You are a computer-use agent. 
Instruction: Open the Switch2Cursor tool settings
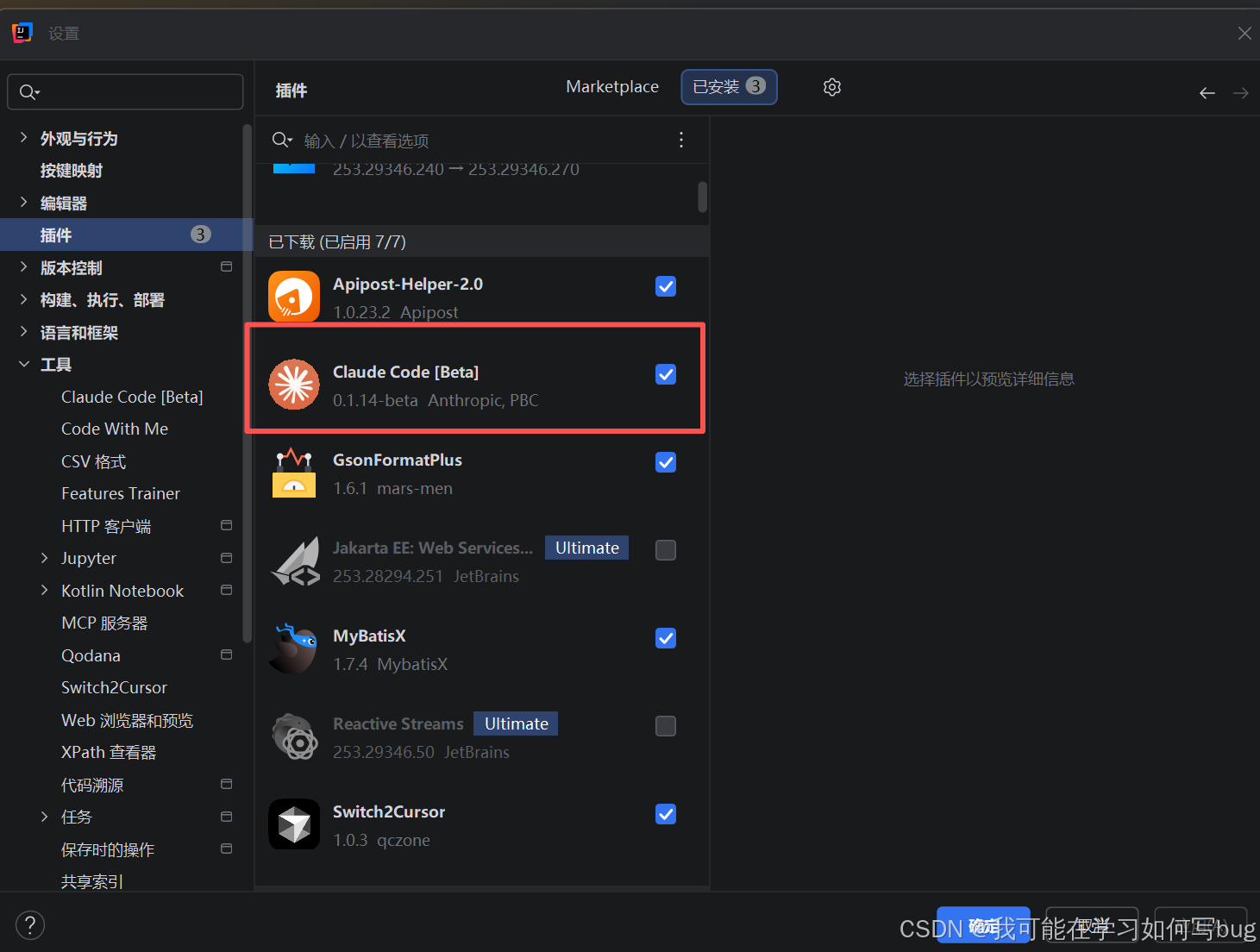click(x=114, y=687)
